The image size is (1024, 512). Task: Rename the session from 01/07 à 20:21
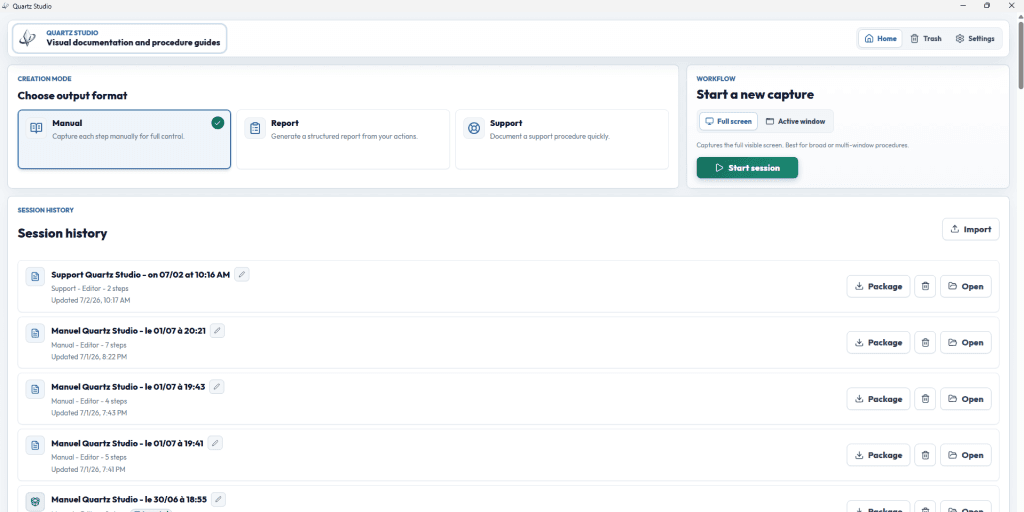click(217, 331)
